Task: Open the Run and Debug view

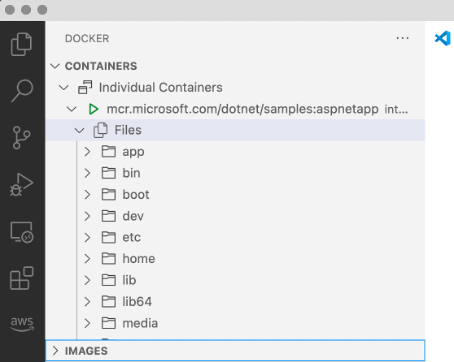Action: tap(21, 184)
